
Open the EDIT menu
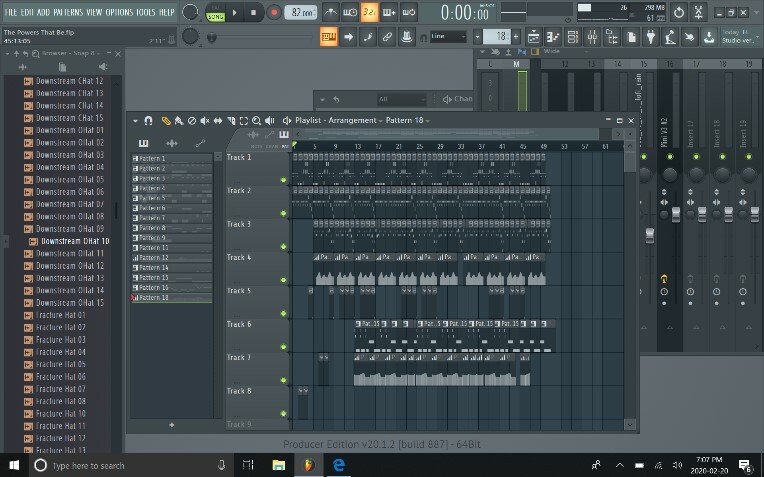click(27, 12)
